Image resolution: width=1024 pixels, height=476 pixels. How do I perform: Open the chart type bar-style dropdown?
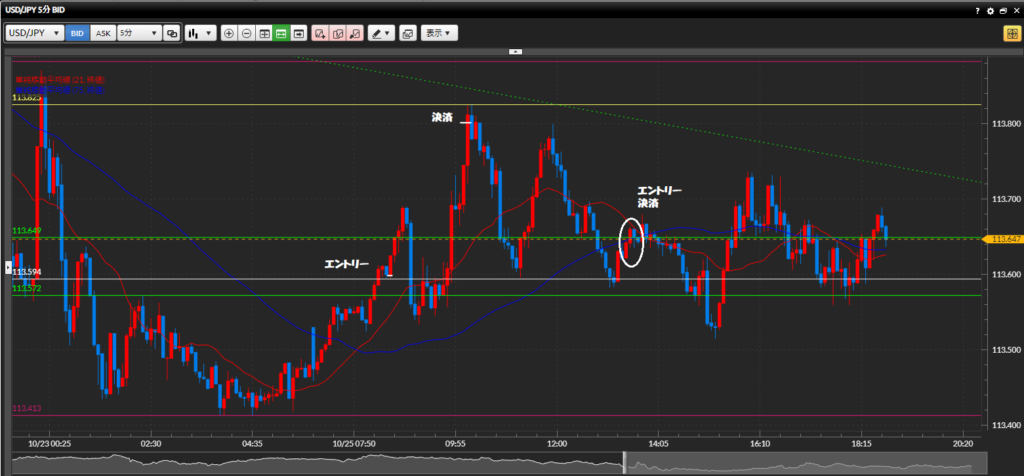pyautogui.click(x=200, y=33)
